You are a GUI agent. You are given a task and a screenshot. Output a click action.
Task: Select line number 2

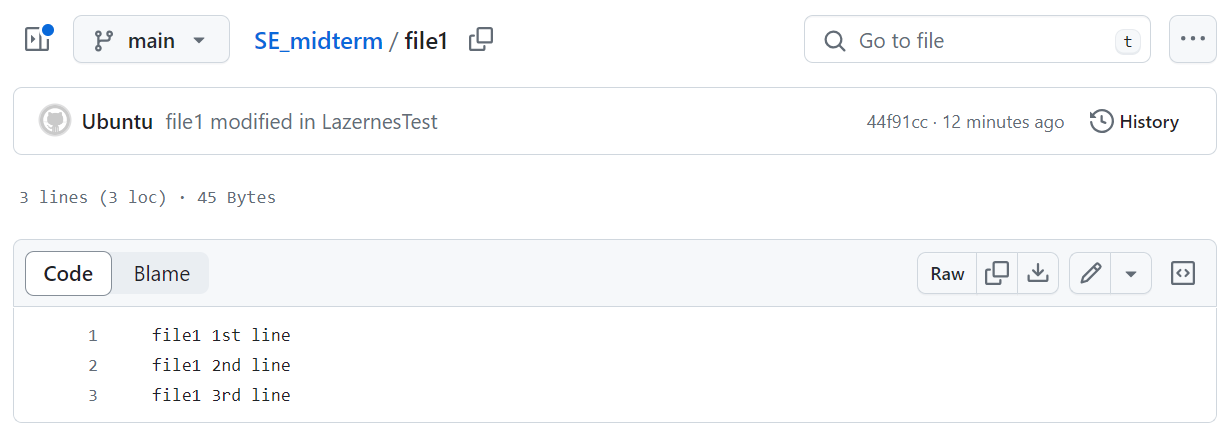(93, 365)
